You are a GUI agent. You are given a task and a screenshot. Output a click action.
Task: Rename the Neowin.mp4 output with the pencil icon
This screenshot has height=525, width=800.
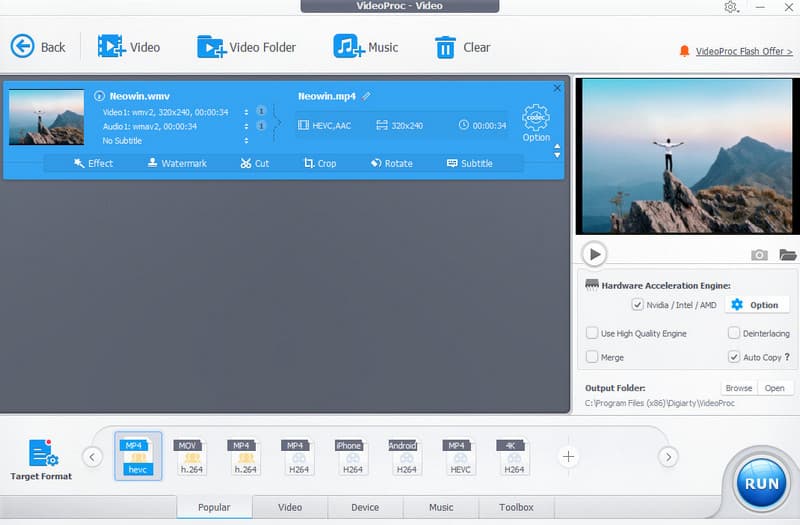(367, 96)
